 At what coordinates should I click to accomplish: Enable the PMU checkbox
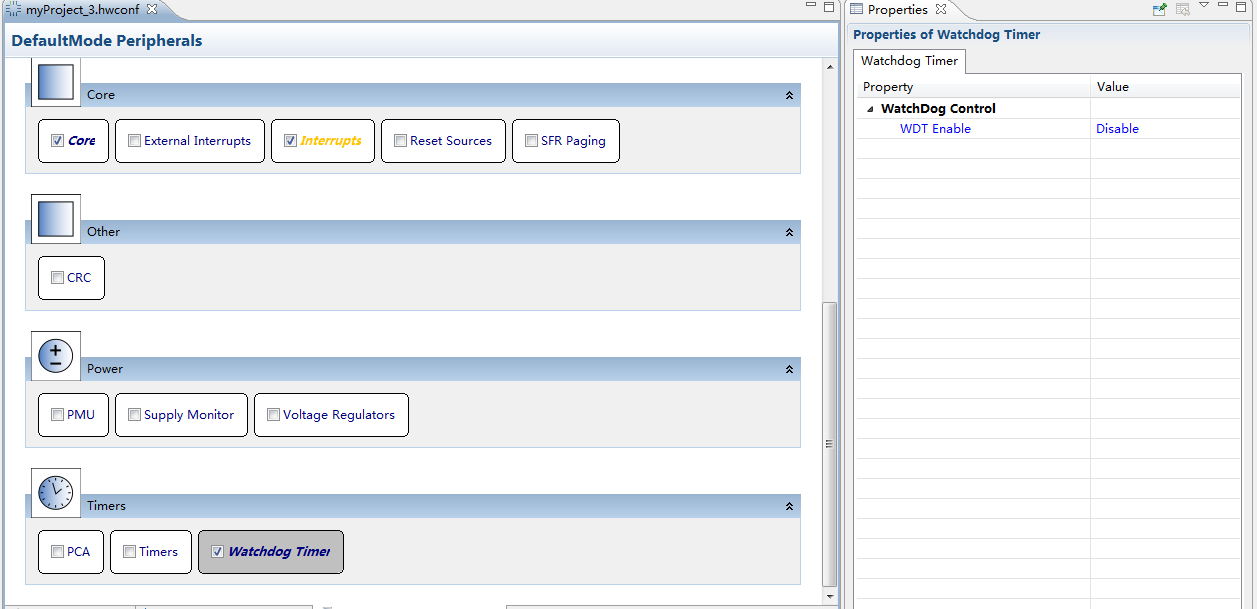[57, 415]
